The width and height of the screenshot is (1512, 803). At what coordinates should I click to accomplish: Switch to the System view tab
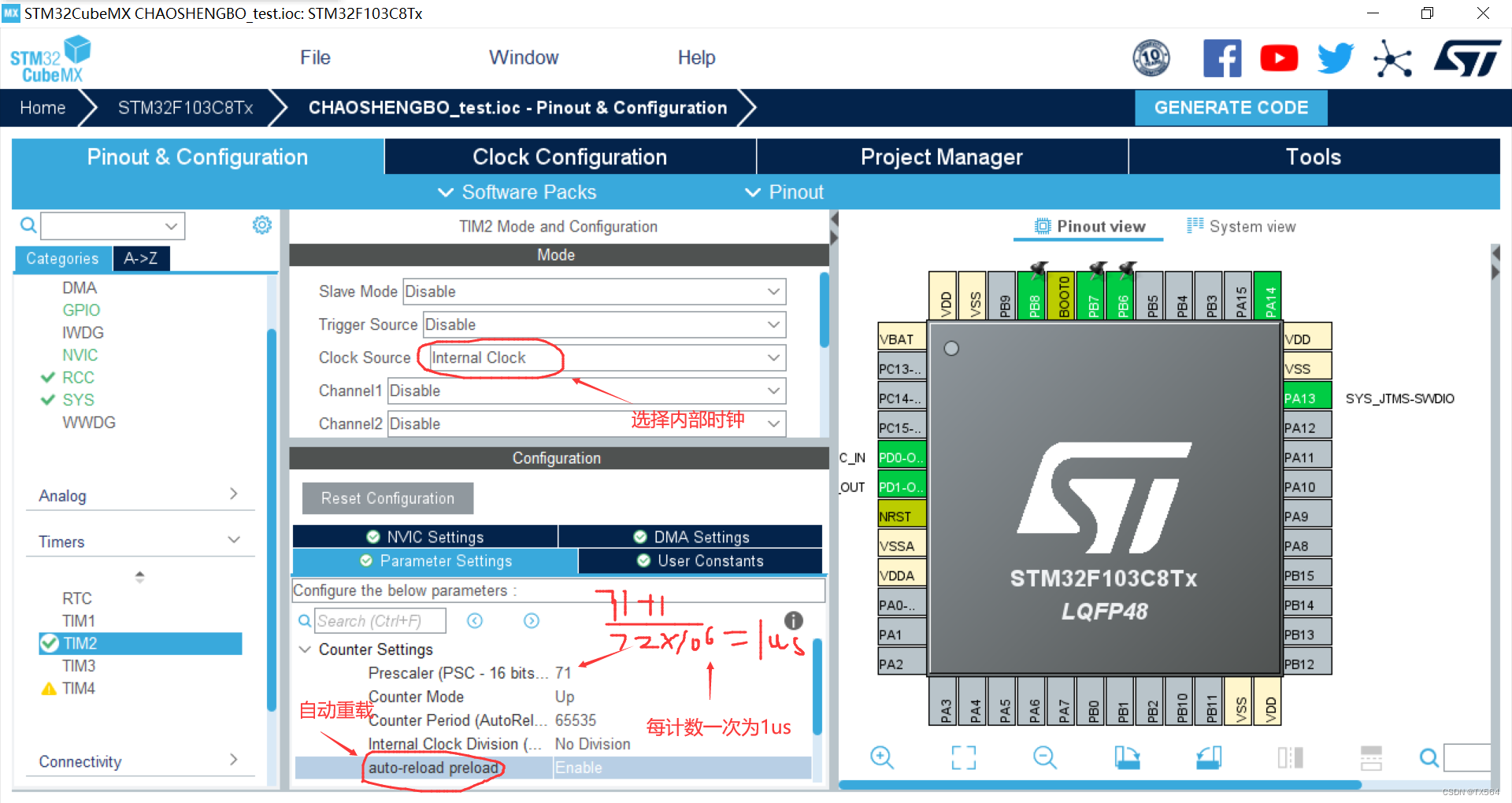1242,226
